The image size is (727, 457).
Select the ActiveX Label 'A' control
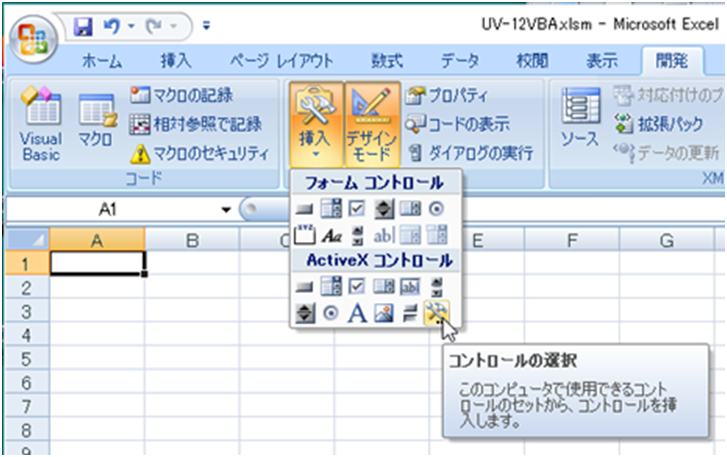click(357, 313)
